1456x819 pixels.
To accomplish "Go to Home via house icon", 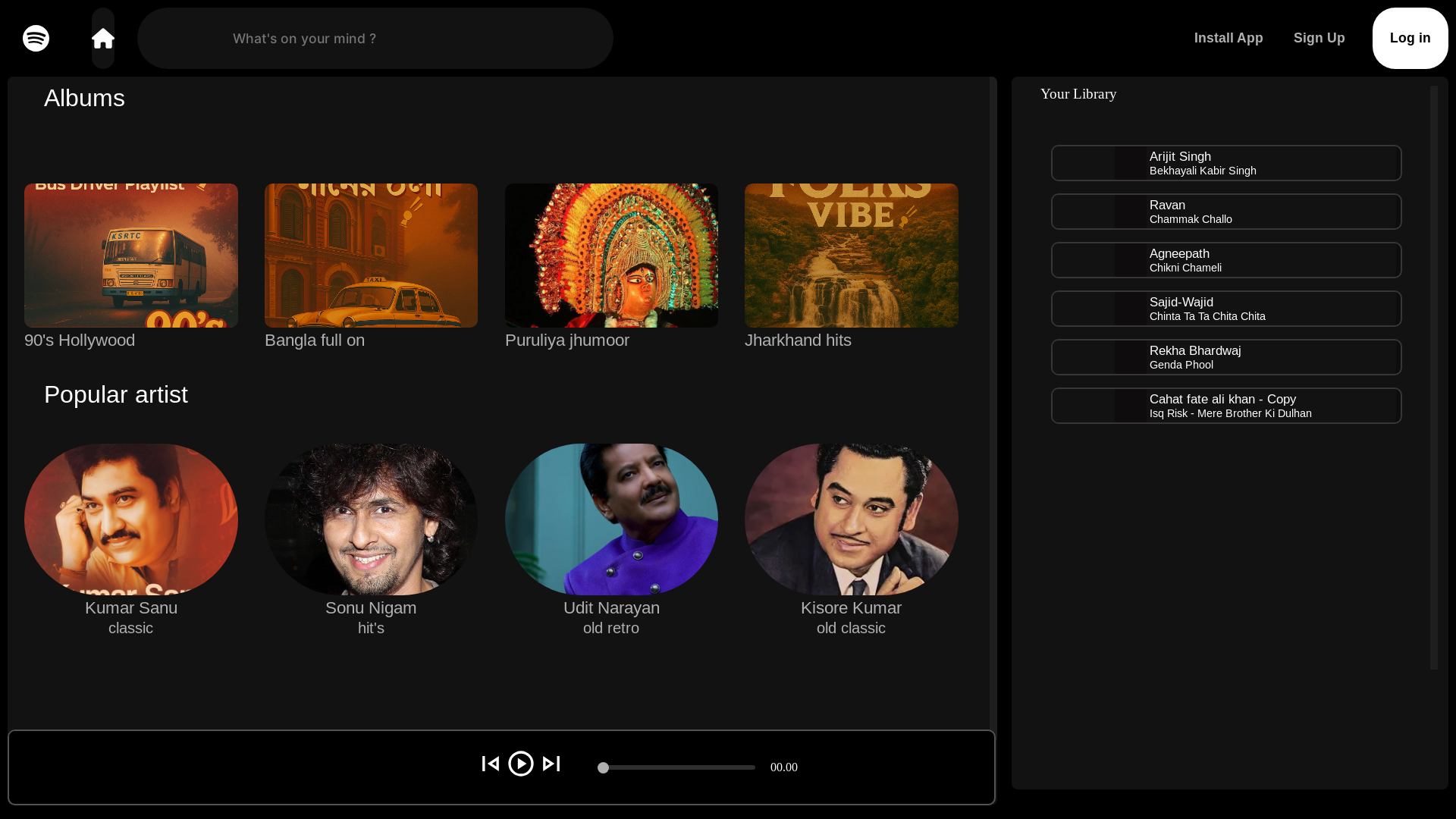I will click(103, 38).
